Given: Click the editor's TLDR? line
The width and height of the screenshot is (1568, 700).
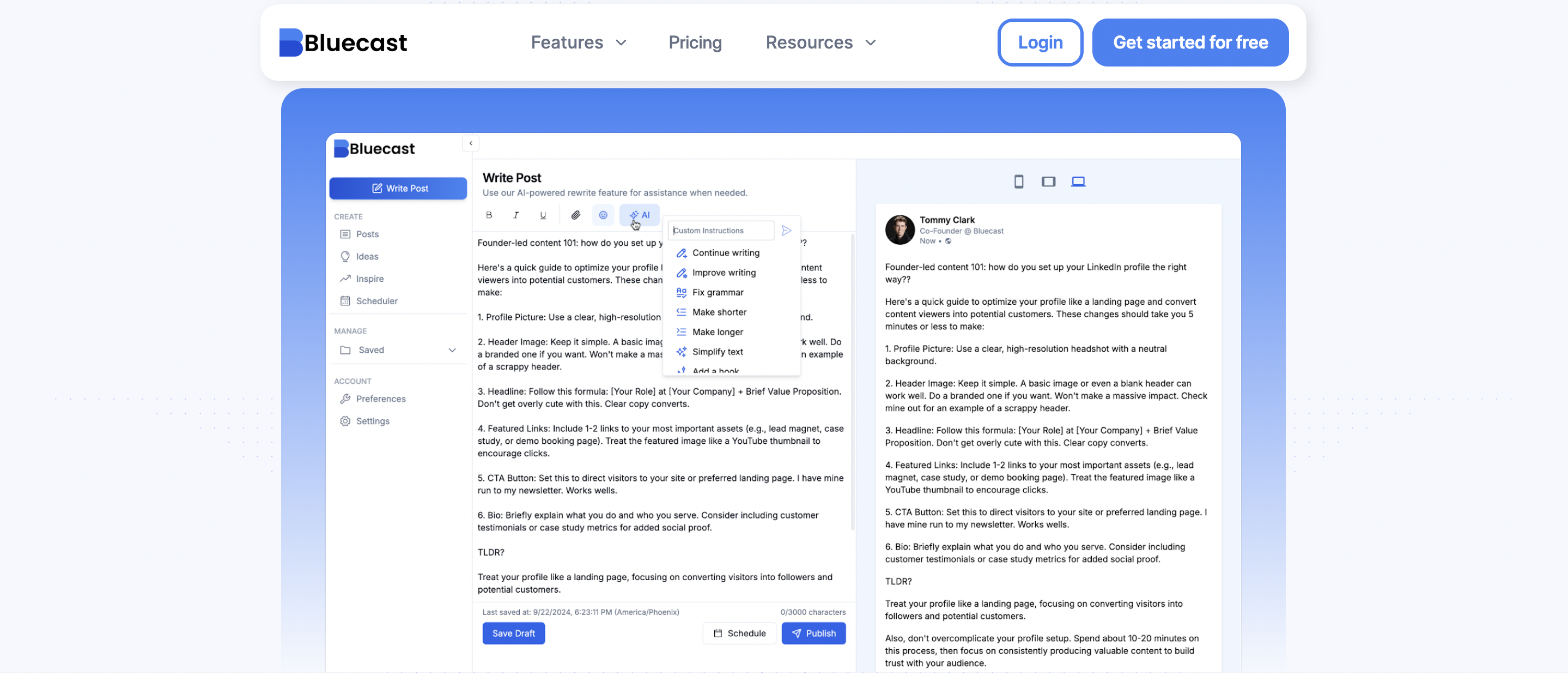Looking at the screenshot, I should (x=490, y=553).
